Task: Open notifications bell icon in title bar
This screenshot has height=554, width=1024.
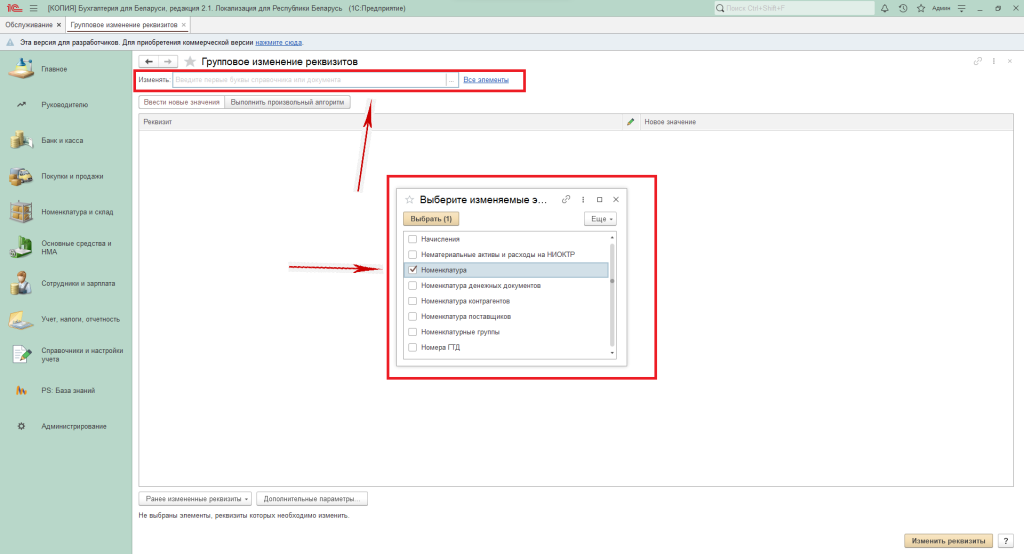Action: coord(885,8)
